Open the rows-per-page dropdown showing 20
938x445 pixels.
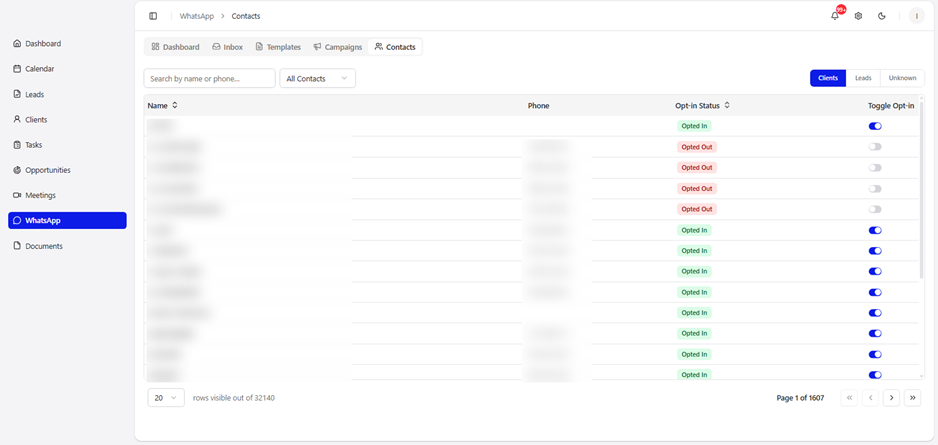tap(166, 398)
